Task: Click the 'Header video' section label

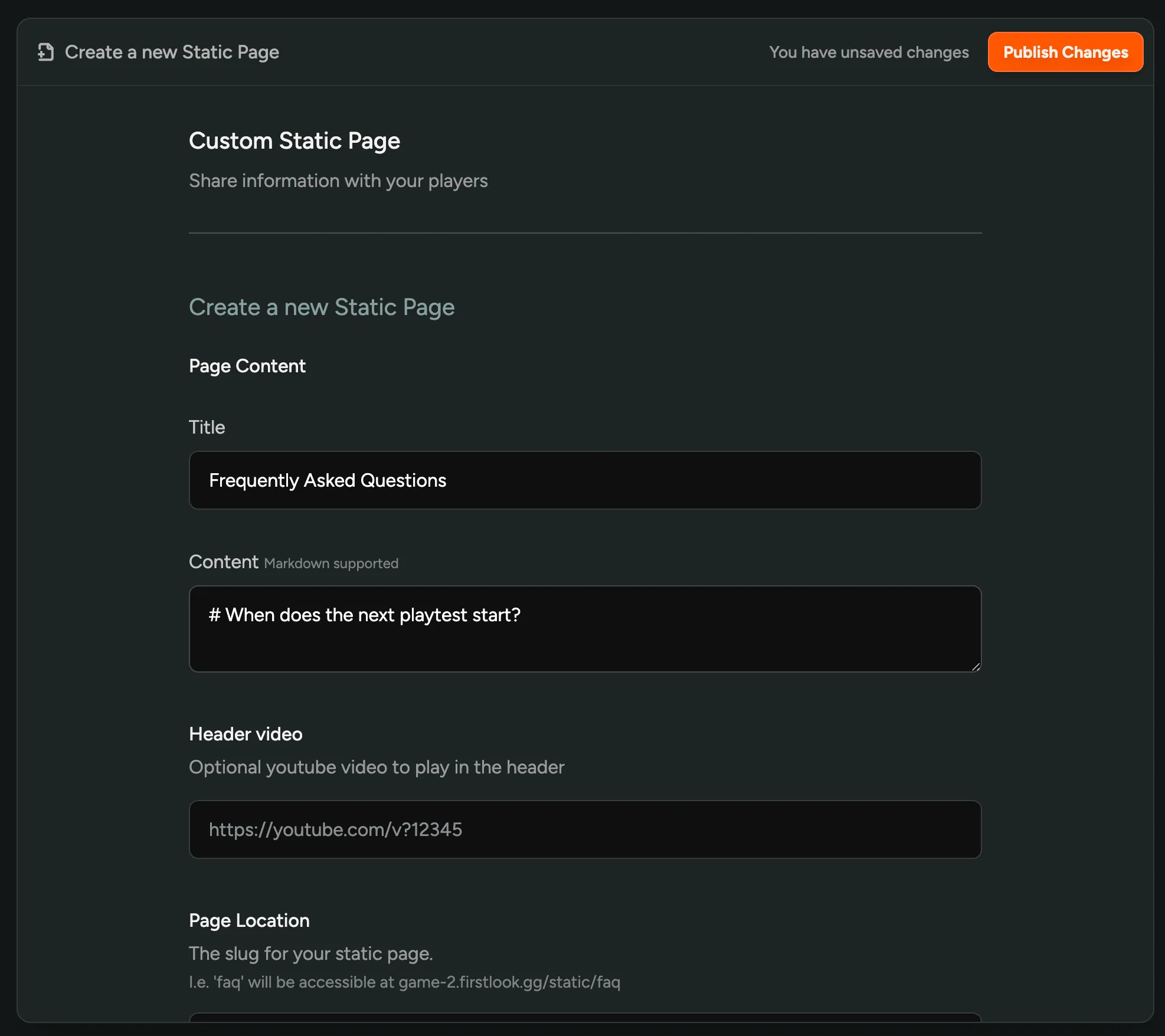Action: point(246,734)
